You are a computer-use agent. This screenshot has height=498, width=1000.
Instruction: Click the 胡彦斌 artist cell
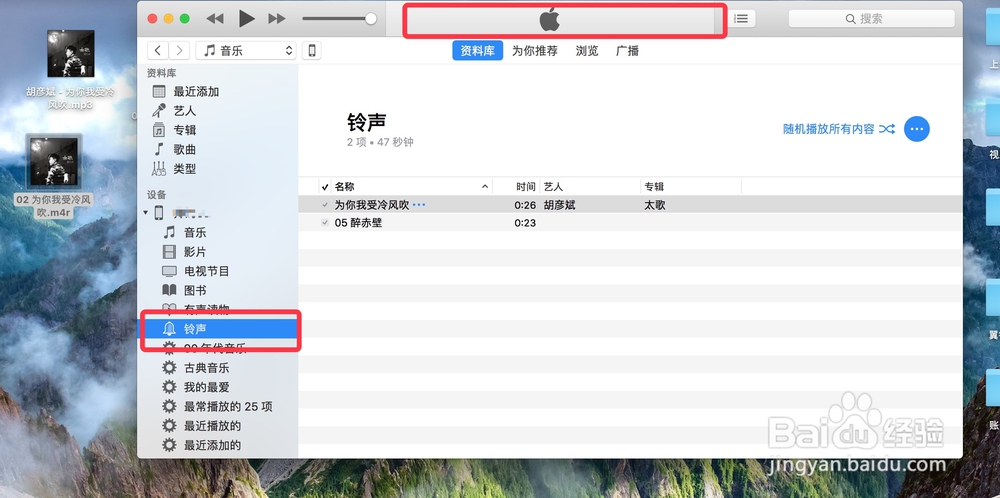(559, 205)
